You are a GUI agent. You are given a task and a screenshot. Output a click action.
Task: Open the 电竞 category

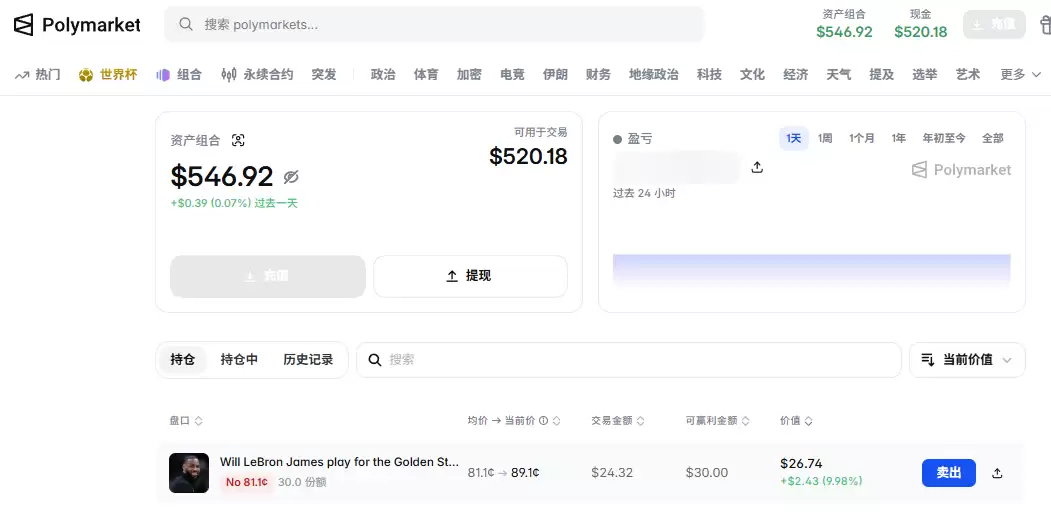tap(512, 74)
